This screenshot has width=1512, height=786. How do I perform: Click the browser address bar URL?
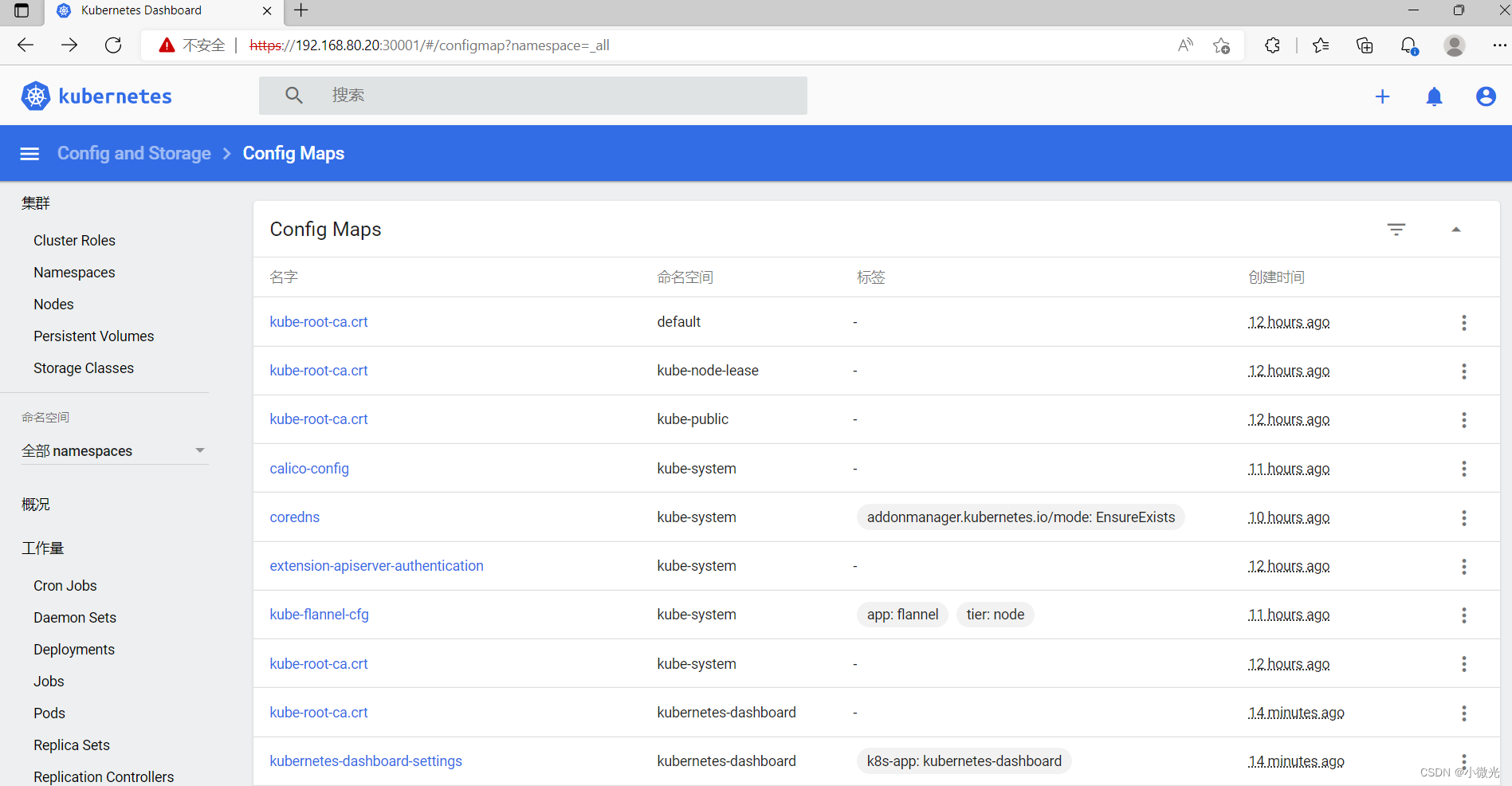point(430,45)
